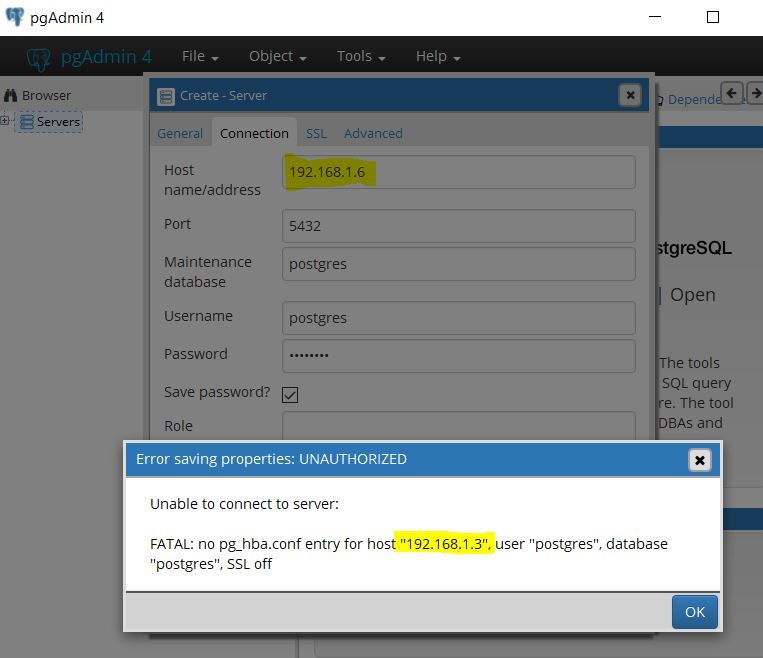763x658 pixels.
Task: Click the Port field showing 5432
Action: 459,226
